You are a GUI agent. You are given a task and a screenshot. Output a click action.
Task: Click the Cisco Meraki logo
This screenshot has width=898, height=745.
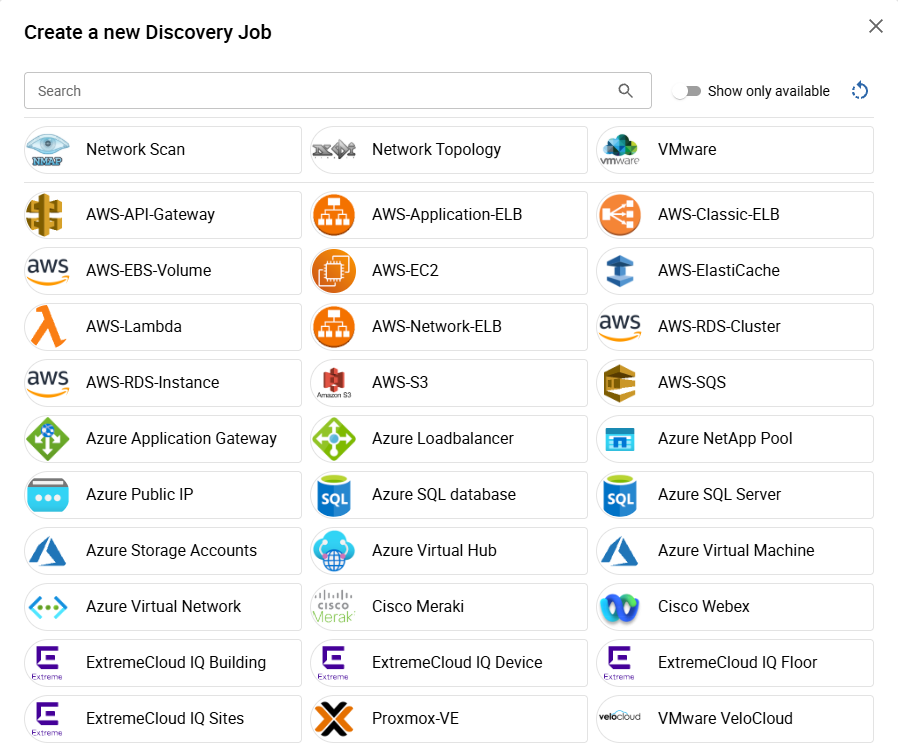click(x=334, y=608)
